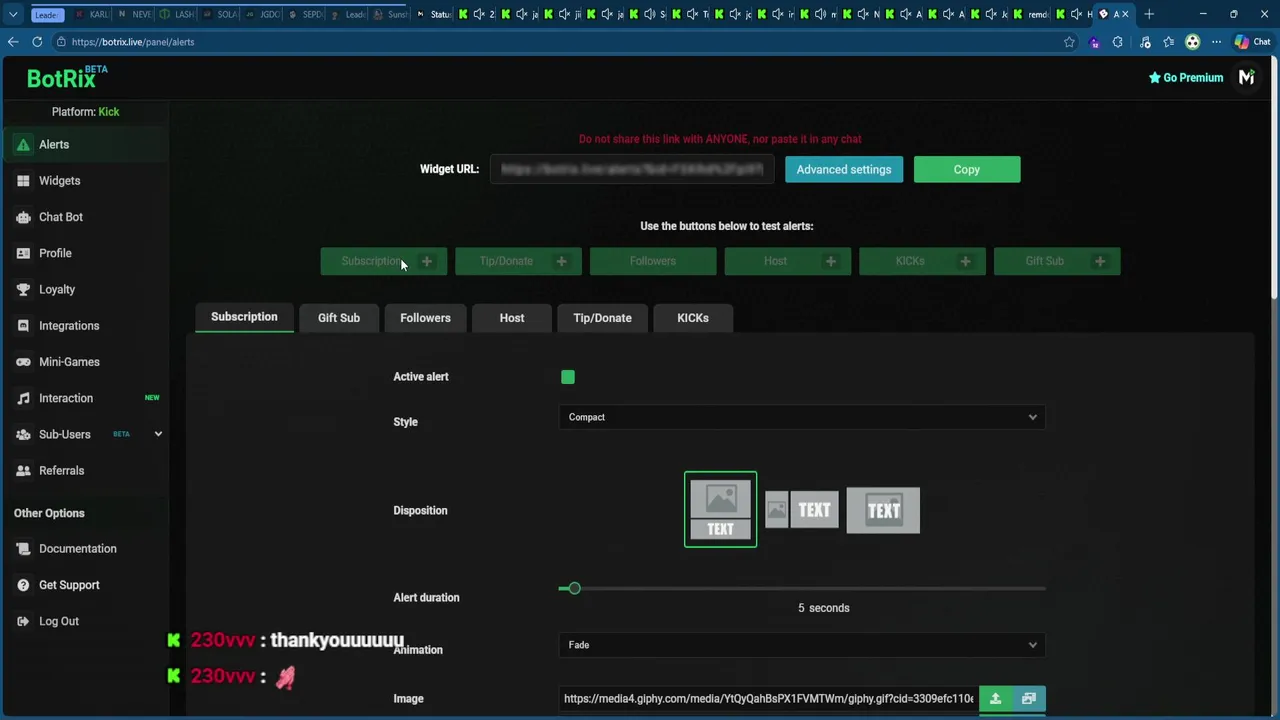Click the Get Support headset icon

[23, 585]
